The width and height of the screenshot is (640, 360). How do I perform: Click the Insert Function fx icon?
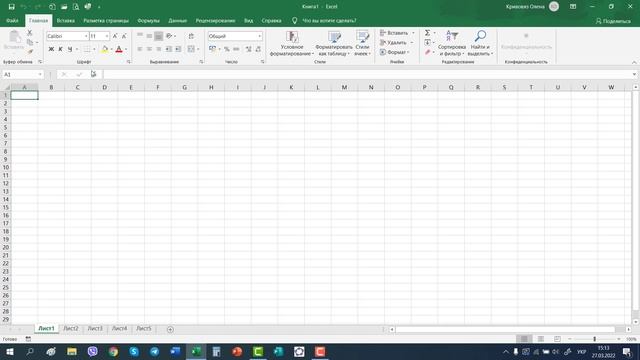93,74
